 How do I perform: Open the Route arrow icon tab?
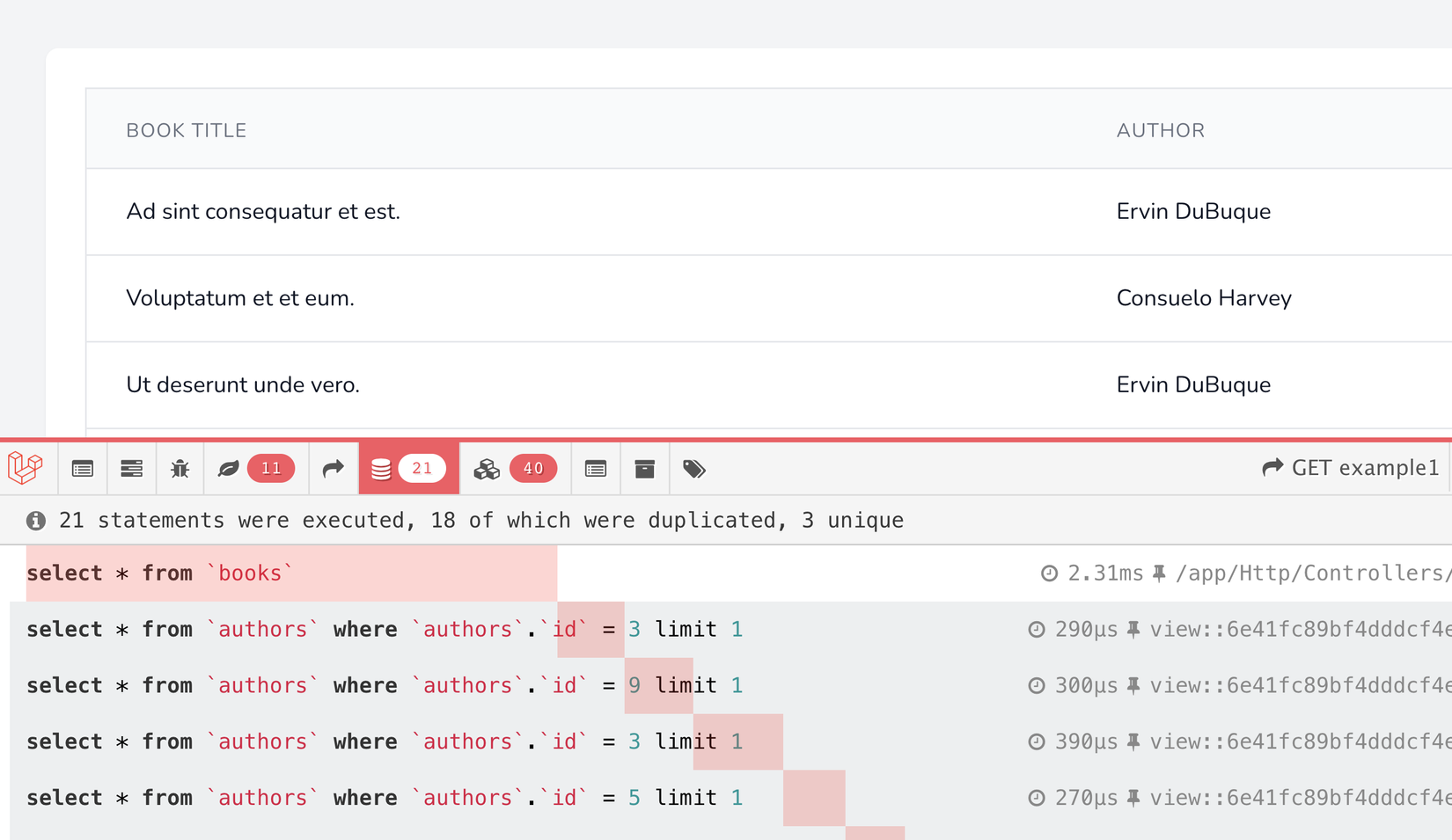click(333, 469)
